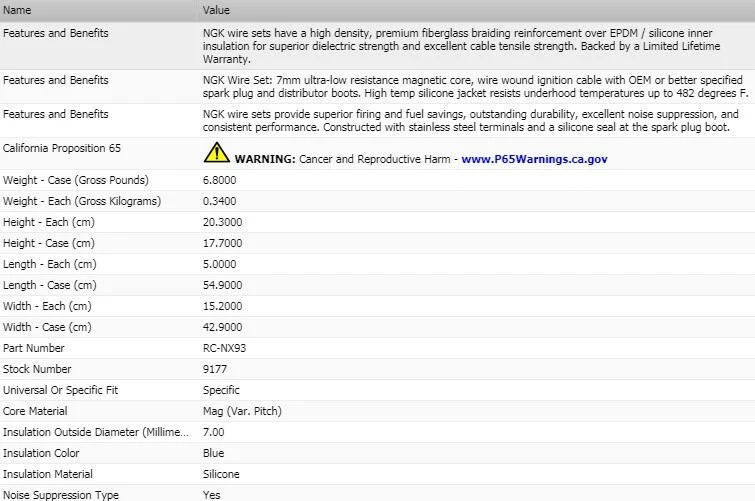The height and width of the screenshot is (501, 755).
Task: Open the www.P65Warnings.ca.gov link
Action: 534,159
